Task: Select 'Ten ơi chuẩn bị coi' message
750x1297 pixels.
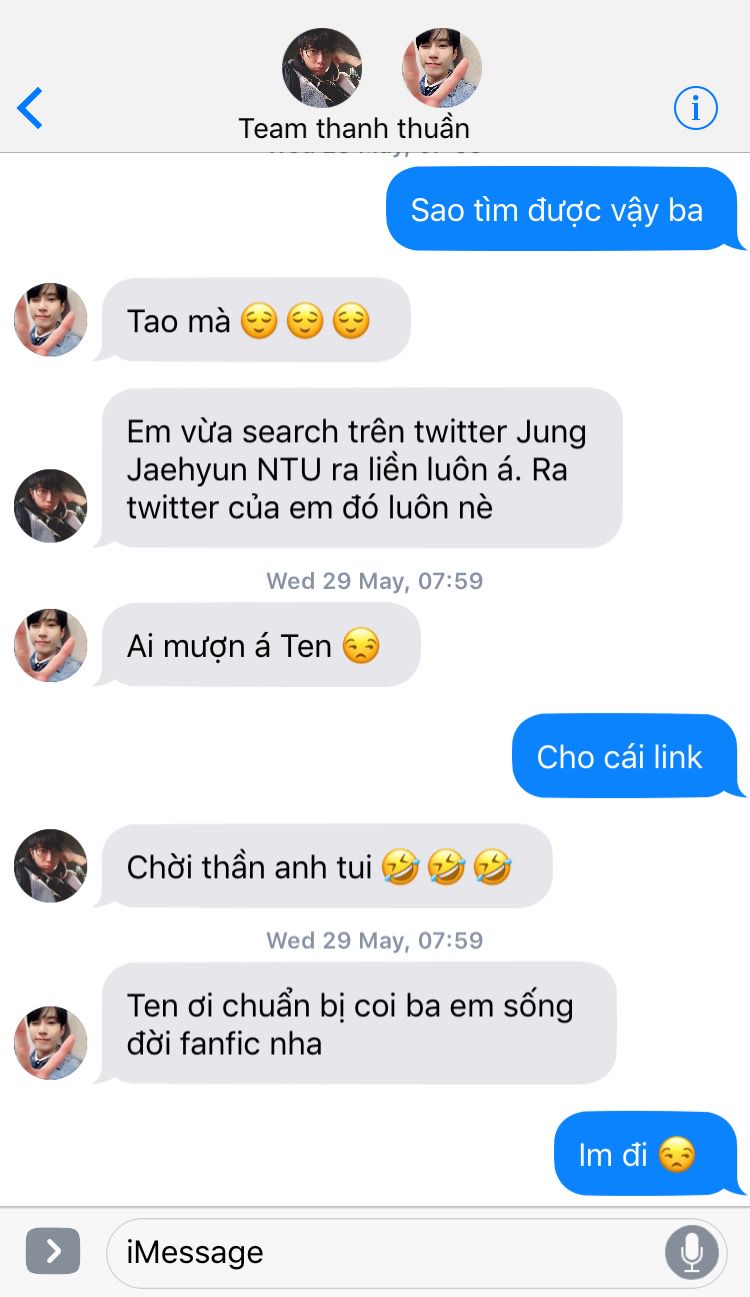Action: pos(356,1024)
